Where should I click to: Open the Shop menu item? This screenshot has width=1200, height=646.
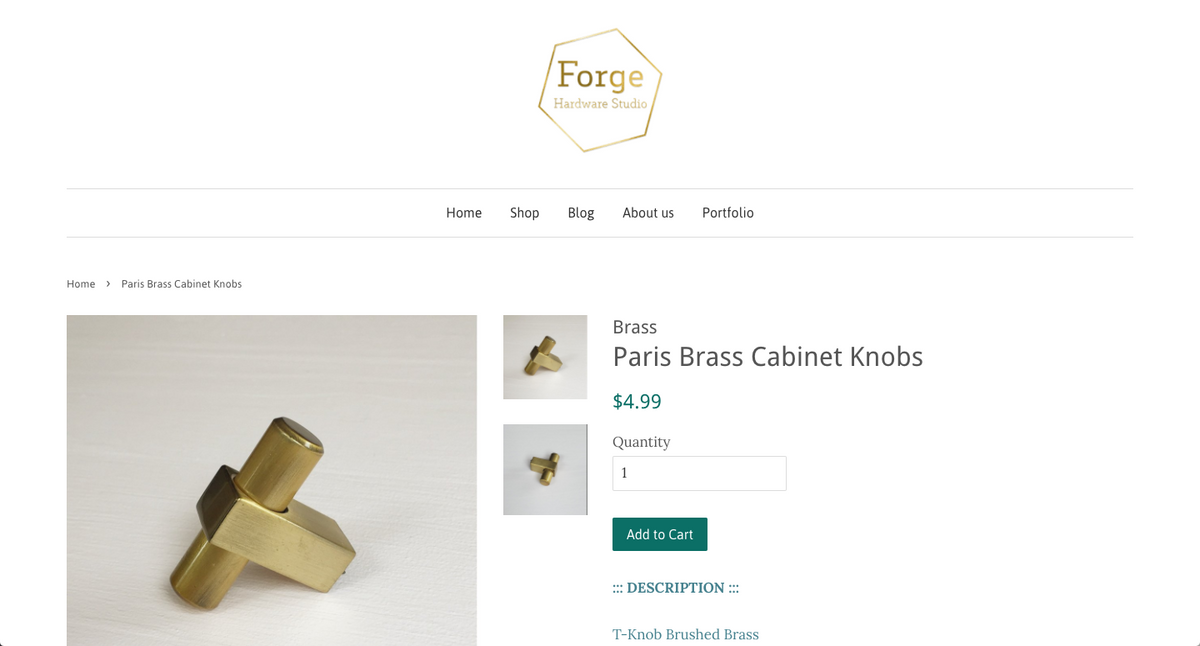click(x=524, y=212)
